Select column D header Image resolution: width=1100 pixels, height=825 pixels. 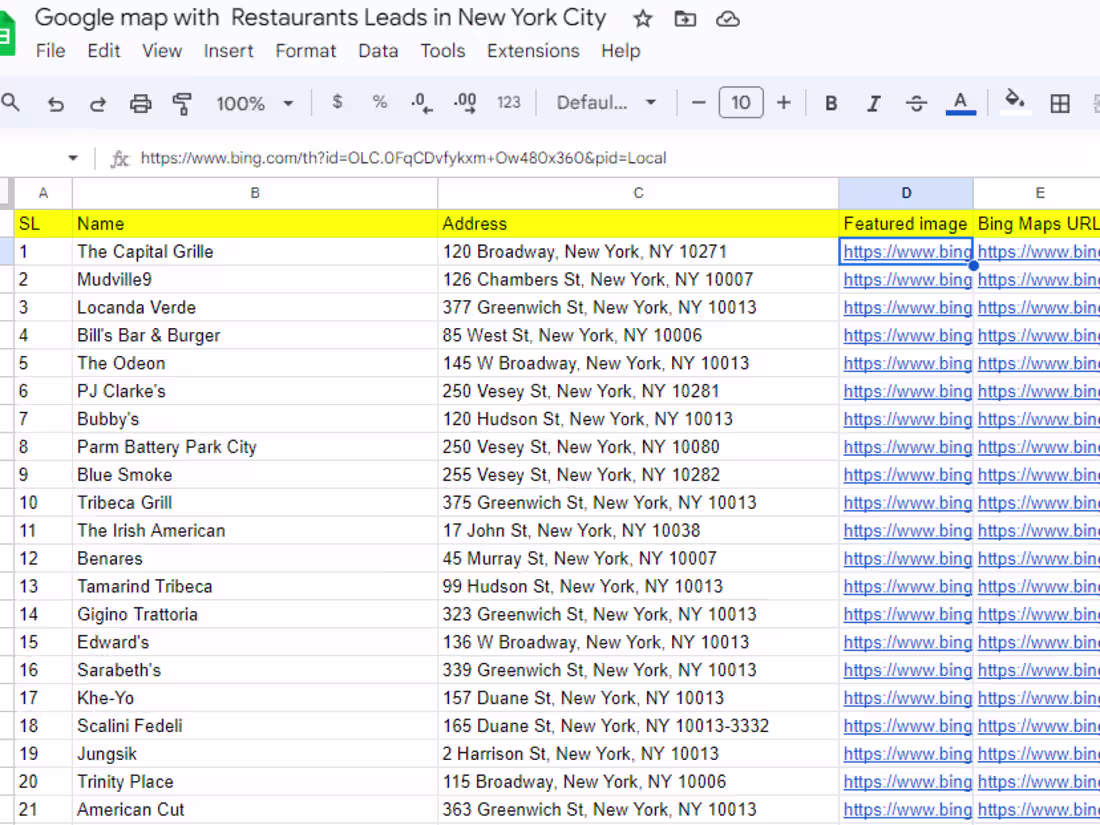[x=906, y=193]
